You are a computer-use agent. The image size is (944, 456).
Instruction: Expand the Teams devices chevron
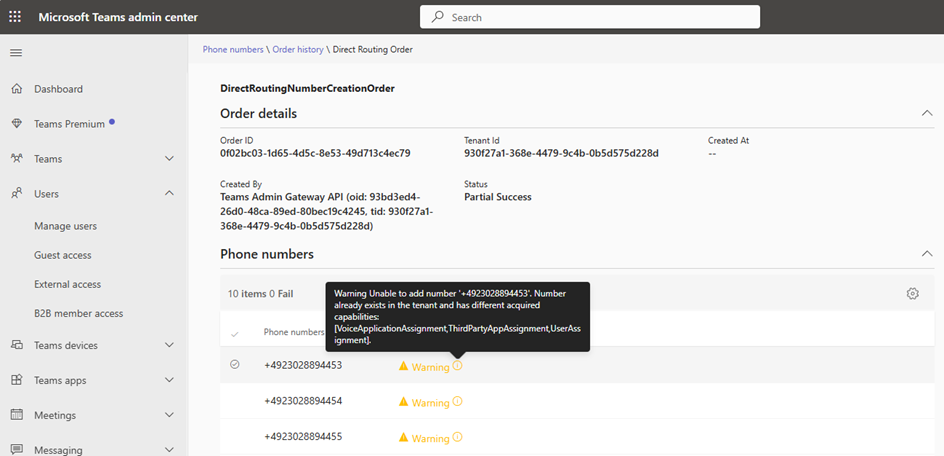tap(170, 345)
